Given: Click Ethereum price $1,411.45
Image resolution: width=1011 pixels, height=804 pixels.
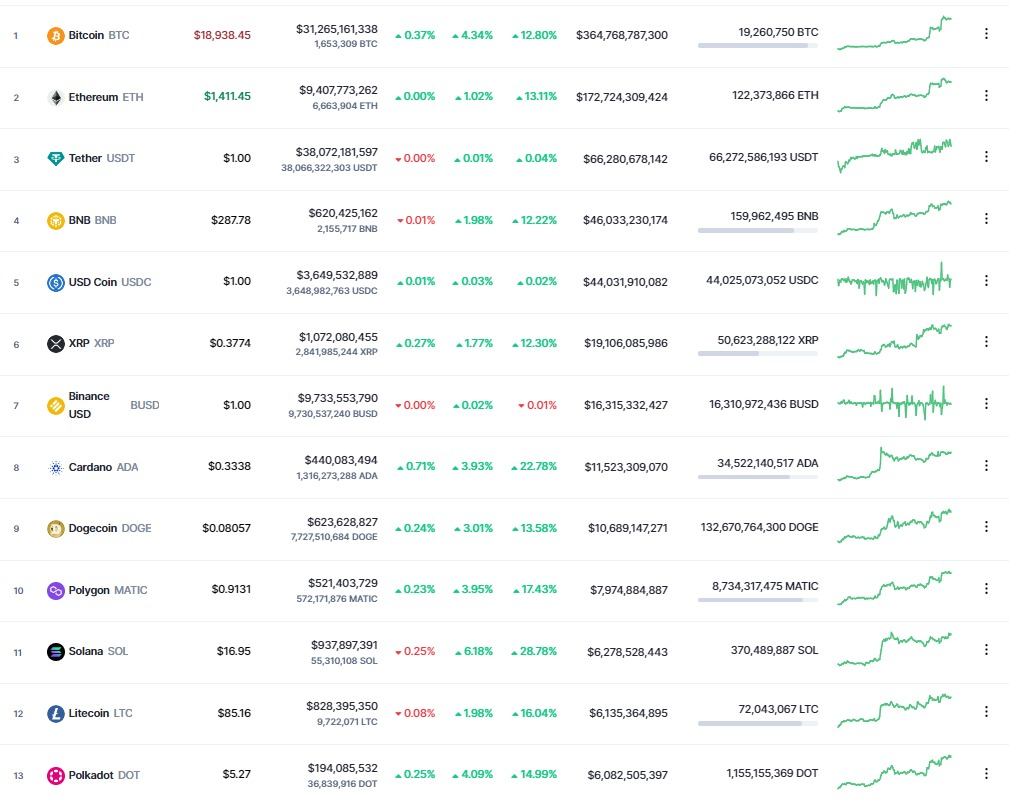Looking at the screenshot, I should 227,97.
